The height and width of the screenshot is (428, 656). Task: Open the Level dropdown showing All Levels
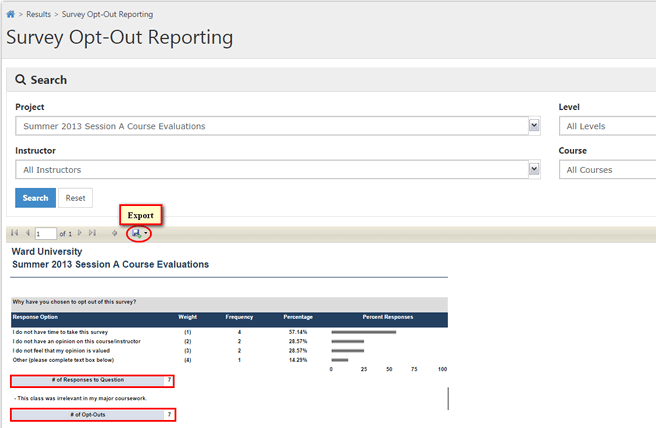(x=607, y=126)
